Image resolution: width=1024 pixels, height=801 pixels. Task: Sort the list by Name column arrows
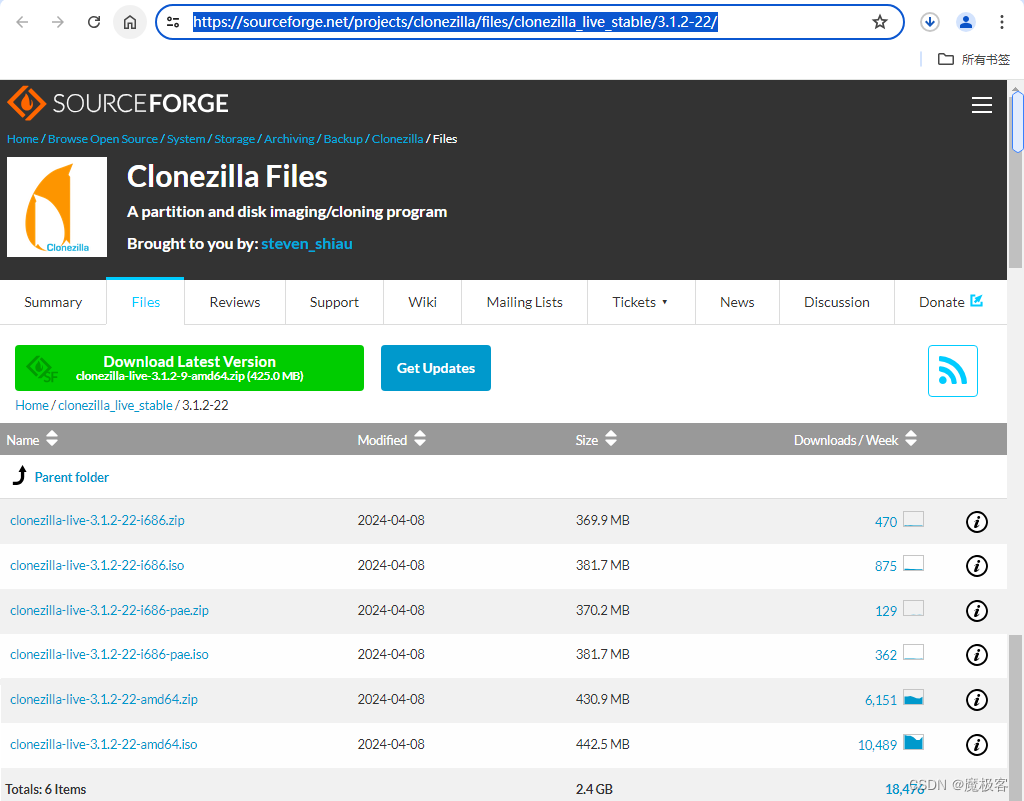tap(52, 439)
